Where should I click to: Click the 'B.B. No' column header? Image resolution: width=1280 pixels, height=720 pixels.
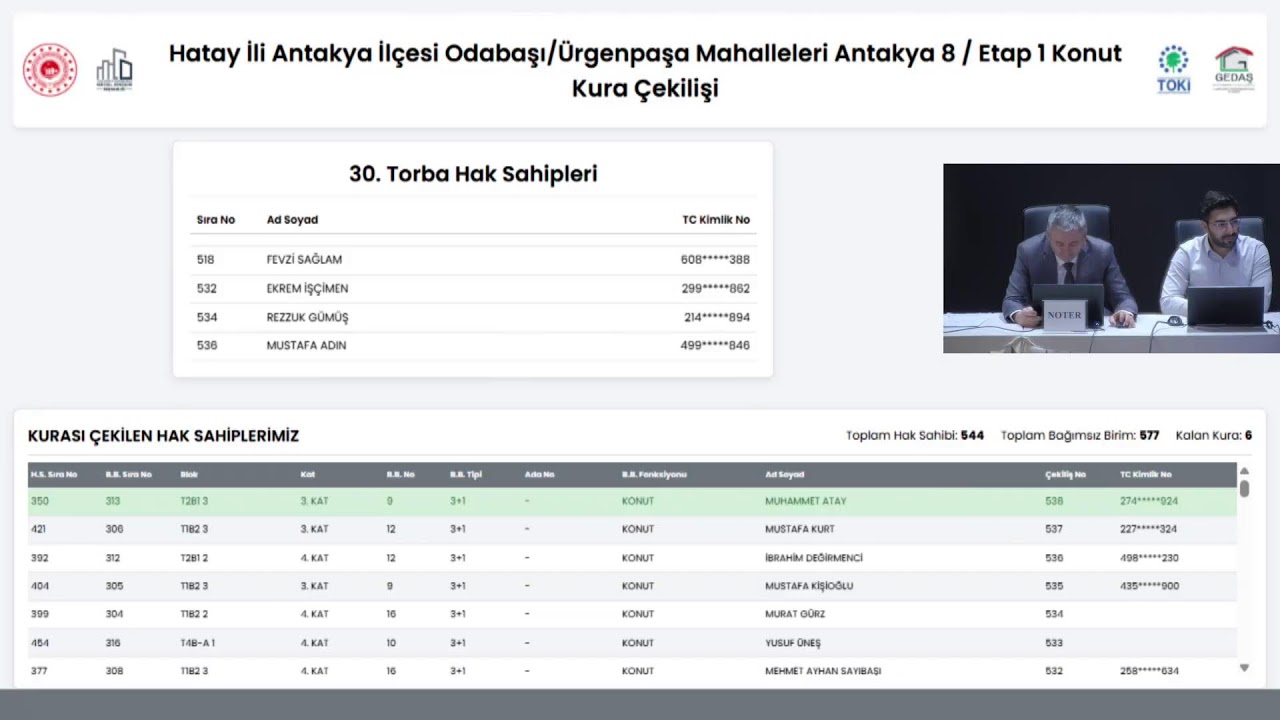401,475
